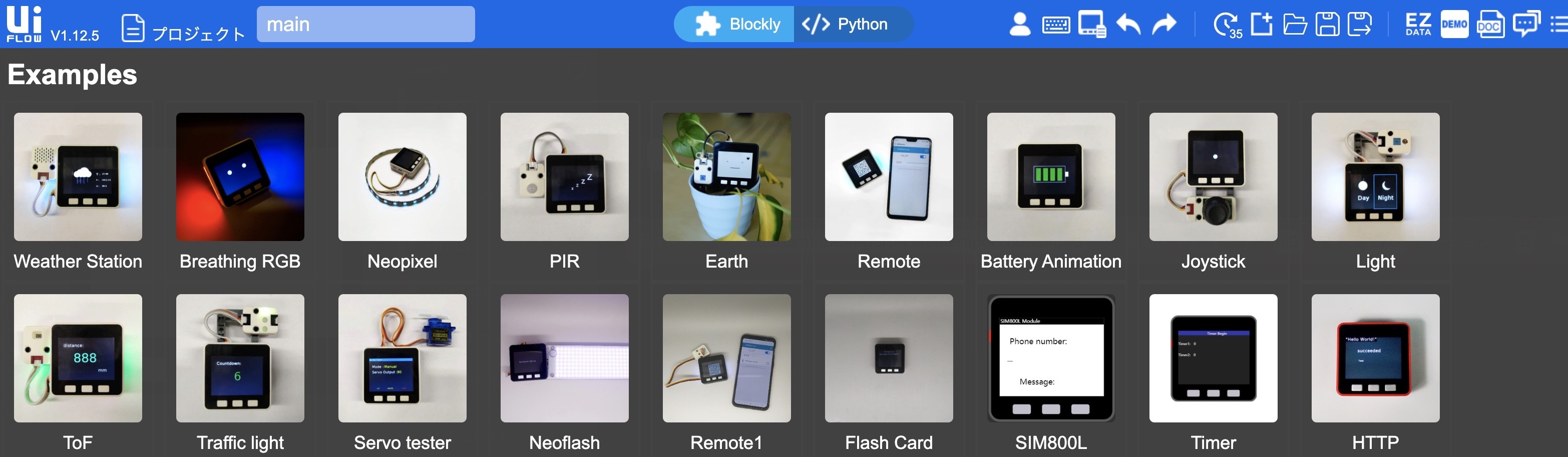Open the keyboard shortcuts icon
The height and width of the screenshot is (457, 1568).
click(x=1055, y=25)
